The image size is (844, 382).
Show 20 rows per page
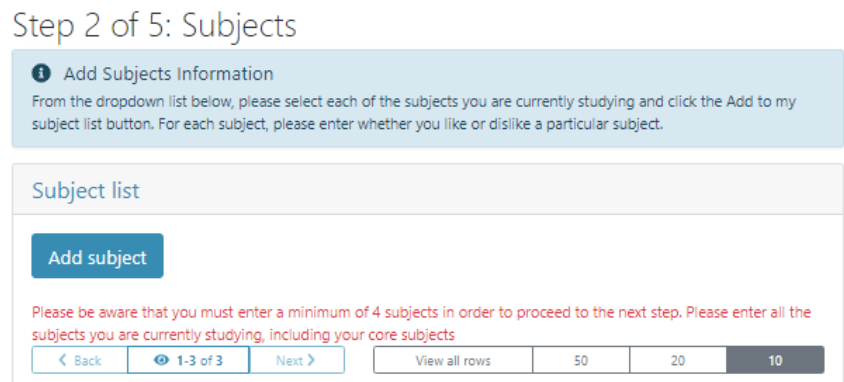(x=678, y=360)
